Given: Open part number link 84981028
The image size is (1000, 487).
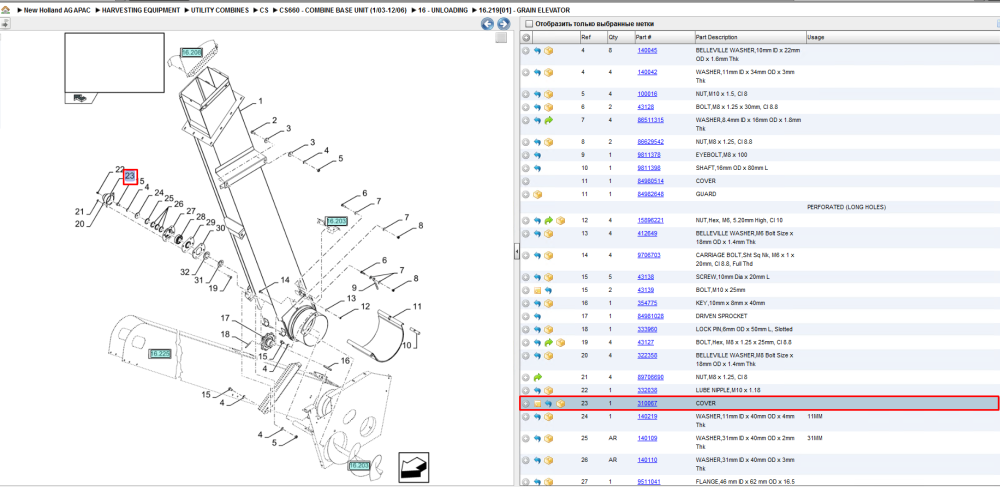Looking at the screenshot, I should 651,316.
